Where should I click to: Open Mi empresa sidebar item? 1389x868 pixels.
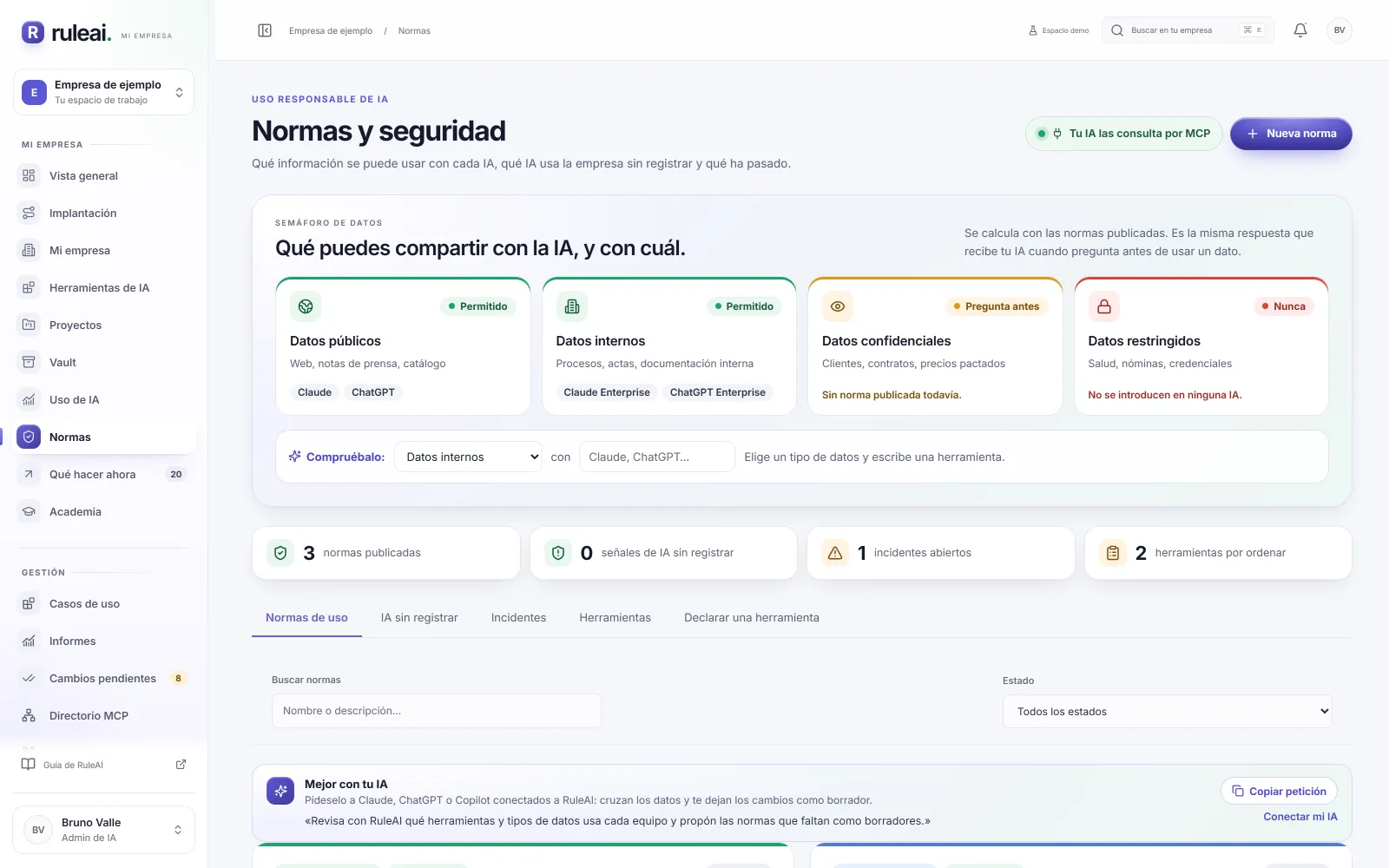tap(104, 250)
